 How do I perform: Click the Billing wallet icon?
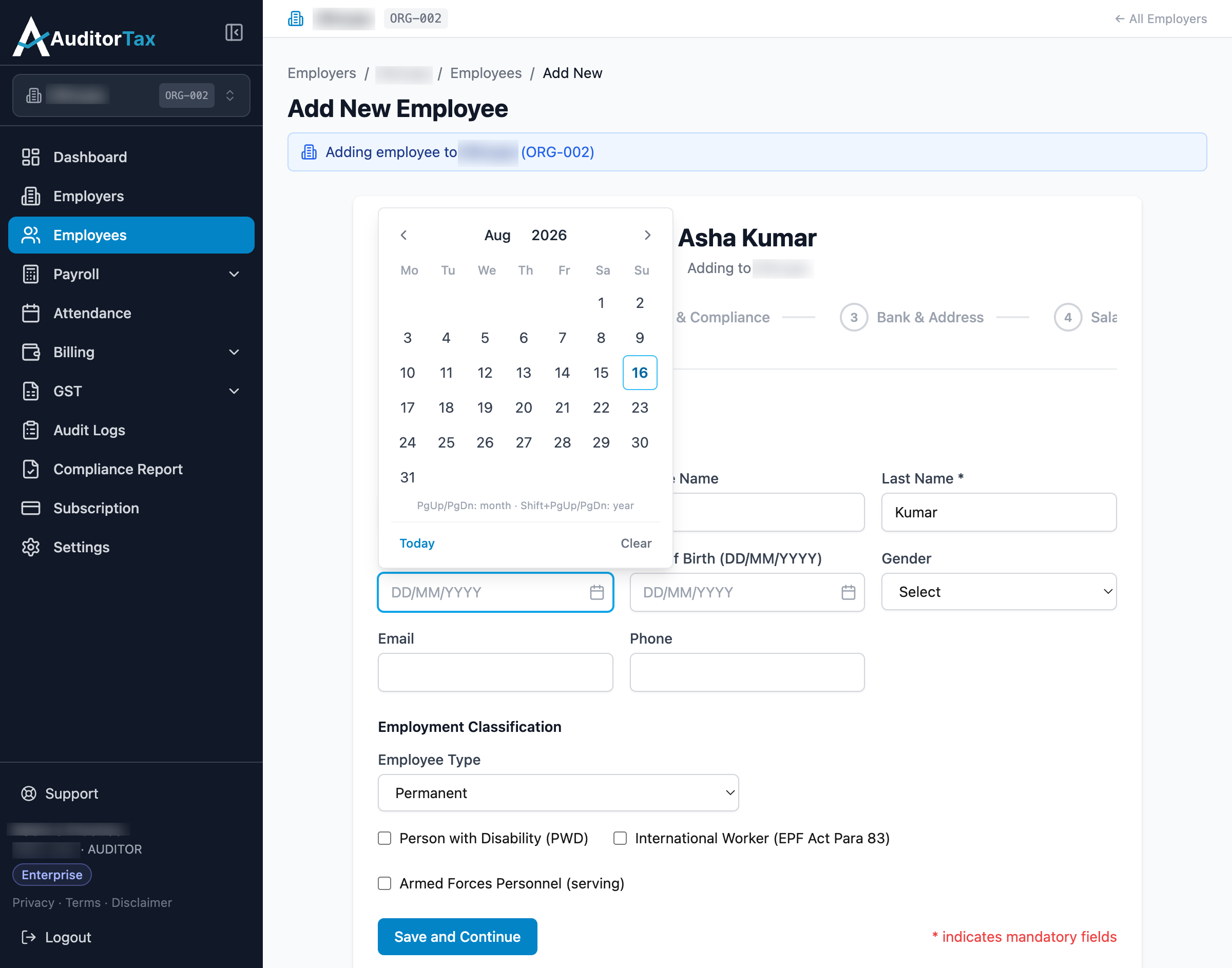pyautogui.click(x=31, y=353)
